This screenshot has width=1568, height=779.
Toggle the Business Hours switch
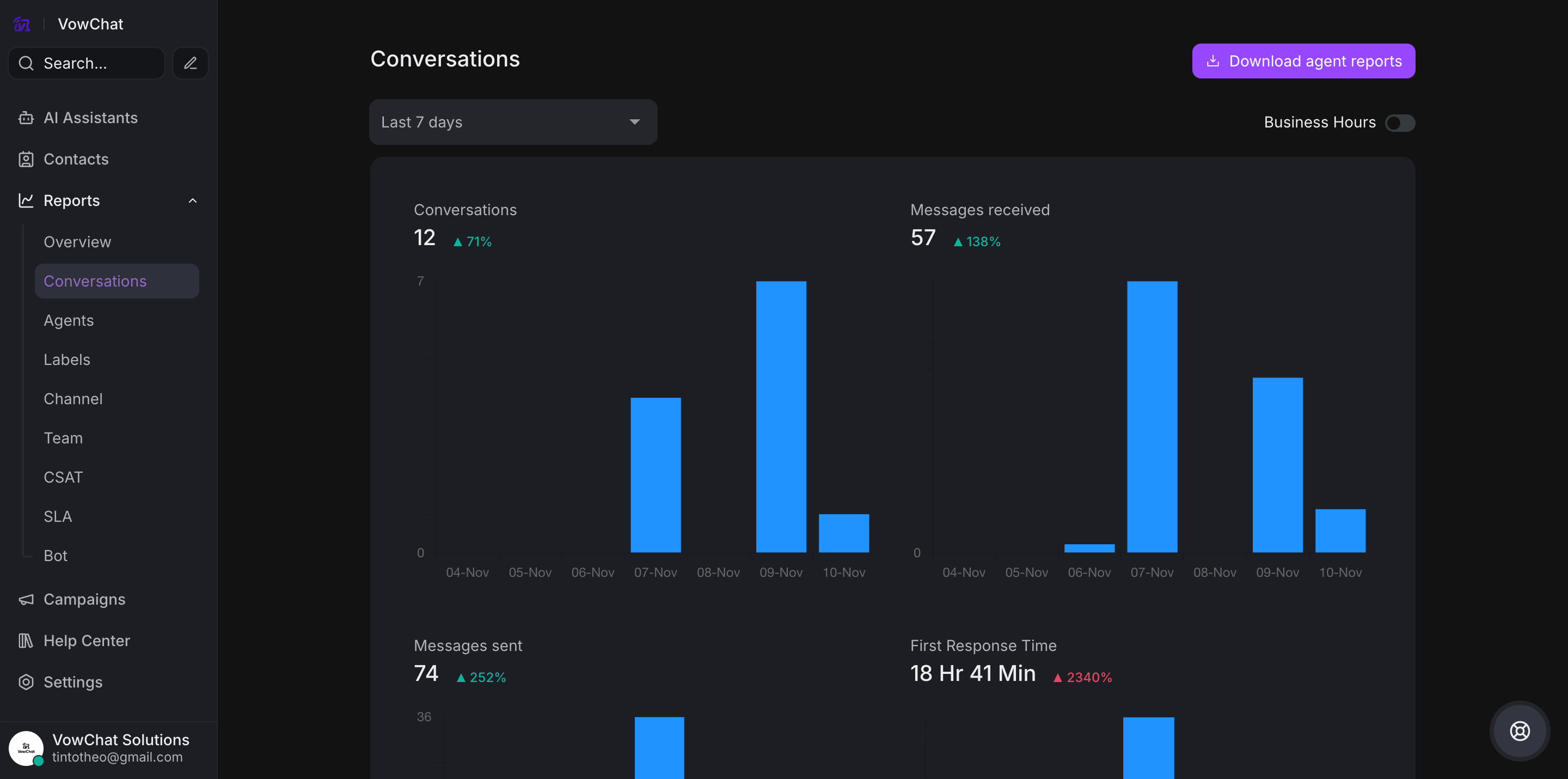[x=1399, y=123]
